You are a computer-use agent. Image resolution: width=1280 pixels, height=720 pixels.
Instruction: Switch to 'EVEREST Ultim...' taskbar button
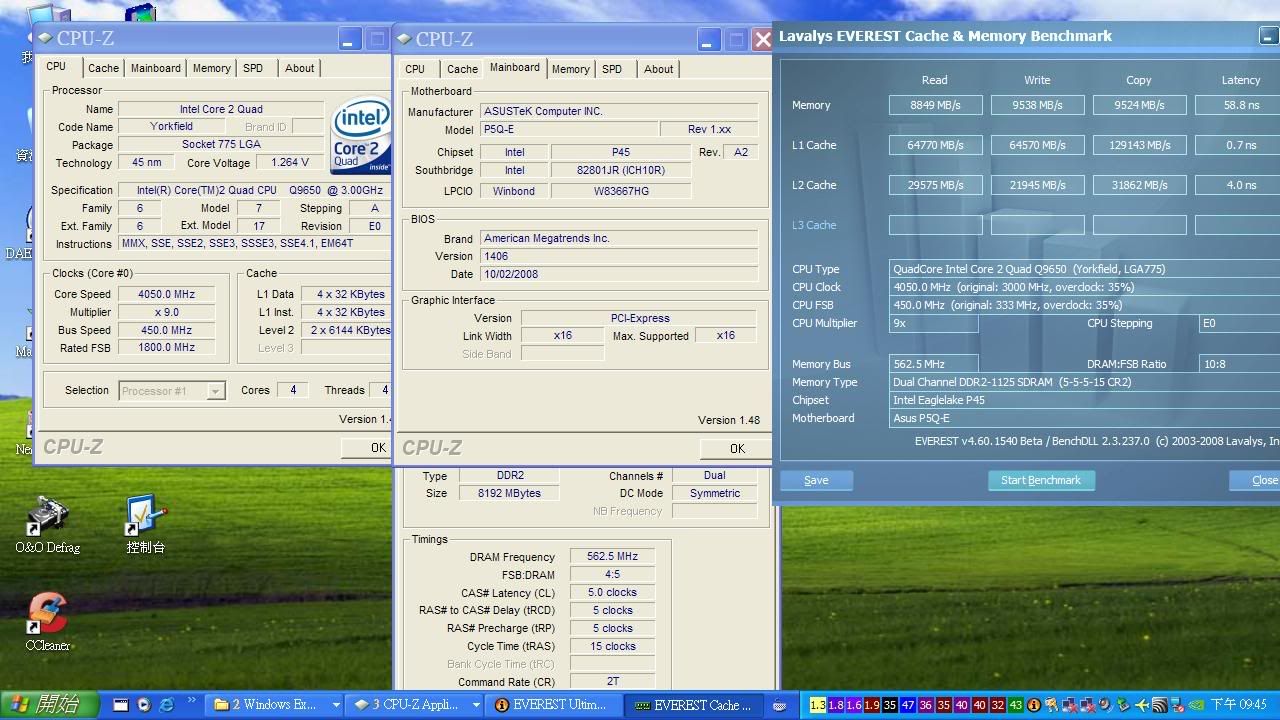(x=554, y=705)
